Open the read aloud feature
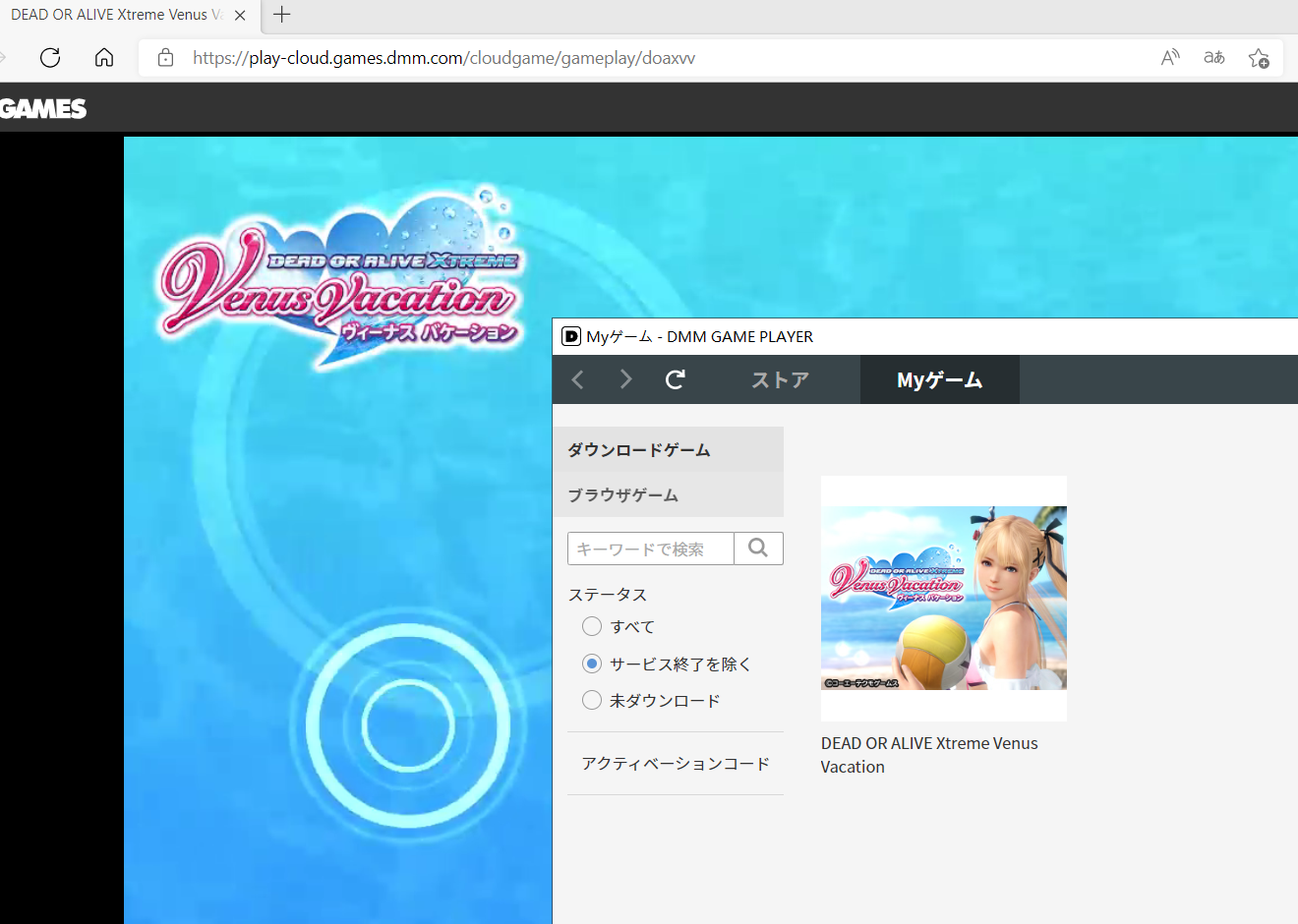 1170,58
